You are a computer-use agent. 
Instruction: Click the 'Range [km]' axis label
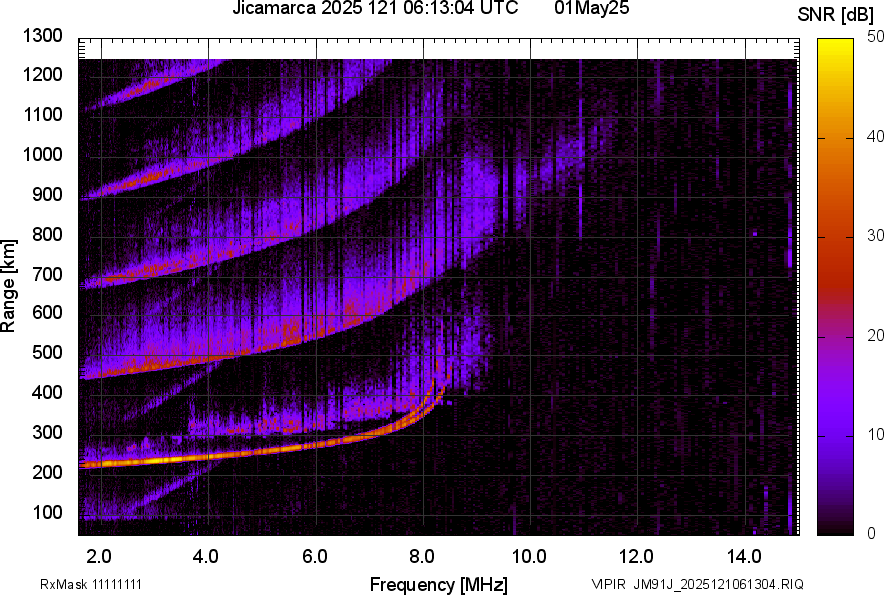8,286
